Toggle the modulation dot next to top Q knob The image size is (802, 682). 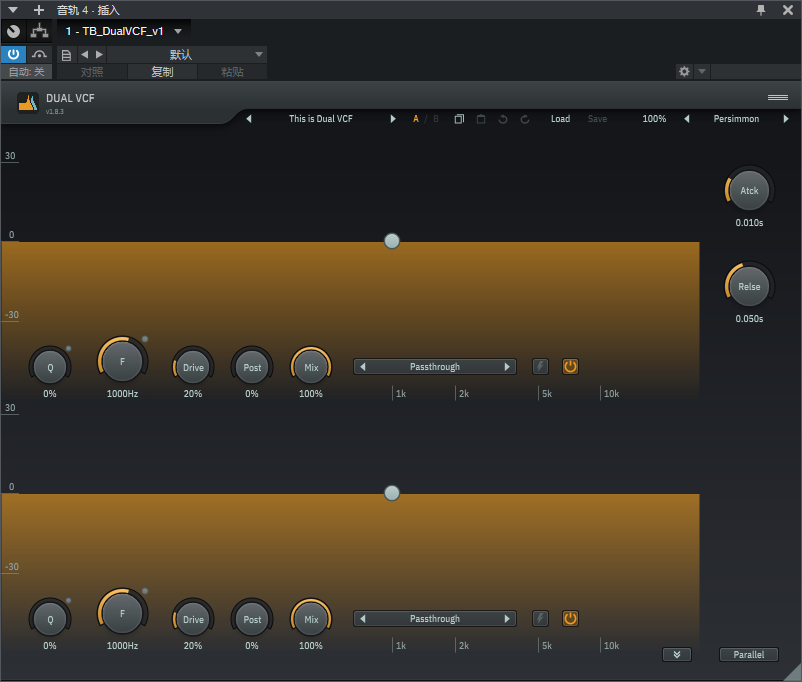(x=69, y=348)
